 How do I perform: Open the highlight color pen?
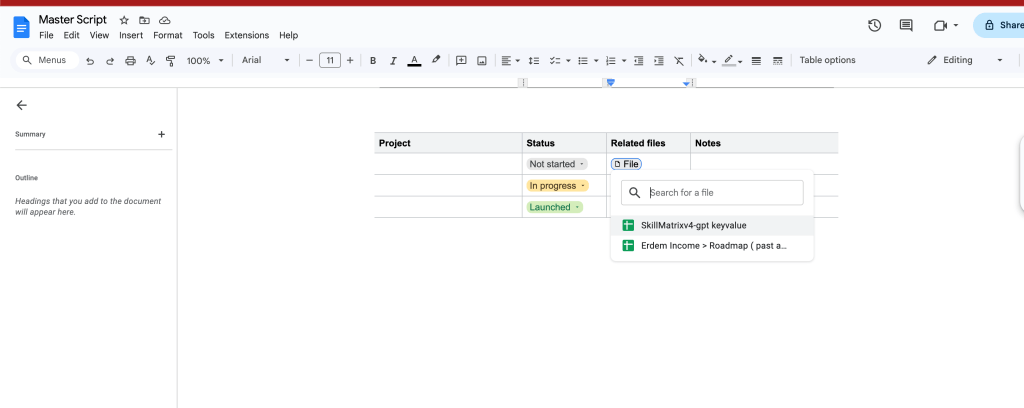coord(436,60)
